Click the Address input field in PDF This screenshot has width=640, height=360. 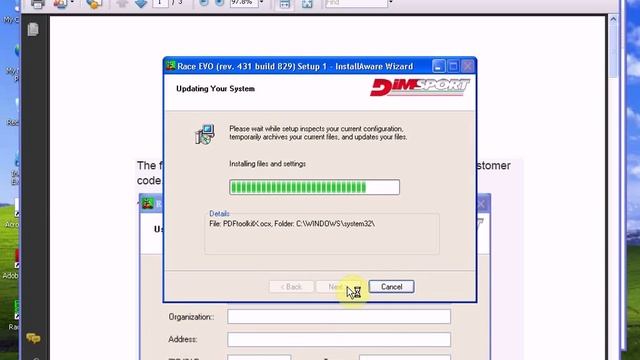point(339,339)
